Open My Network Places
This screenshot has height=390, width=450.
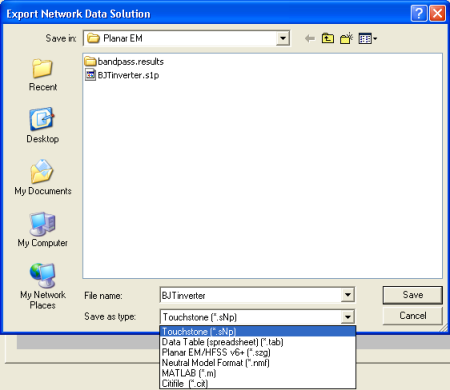43,286
